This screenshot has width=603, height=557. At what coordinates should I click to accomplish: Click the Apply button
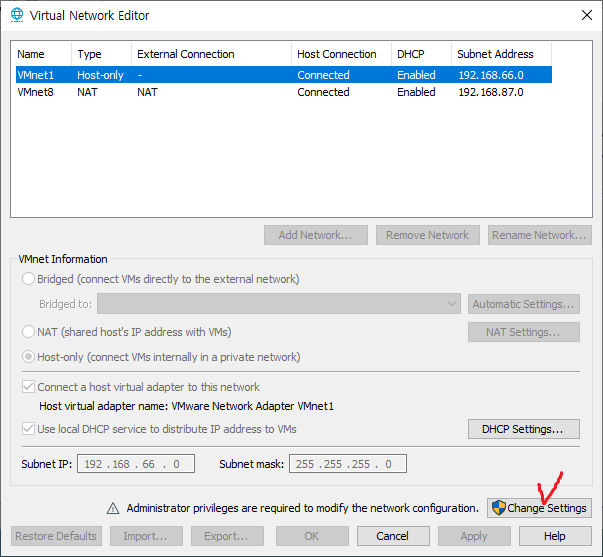click(474, 536)
